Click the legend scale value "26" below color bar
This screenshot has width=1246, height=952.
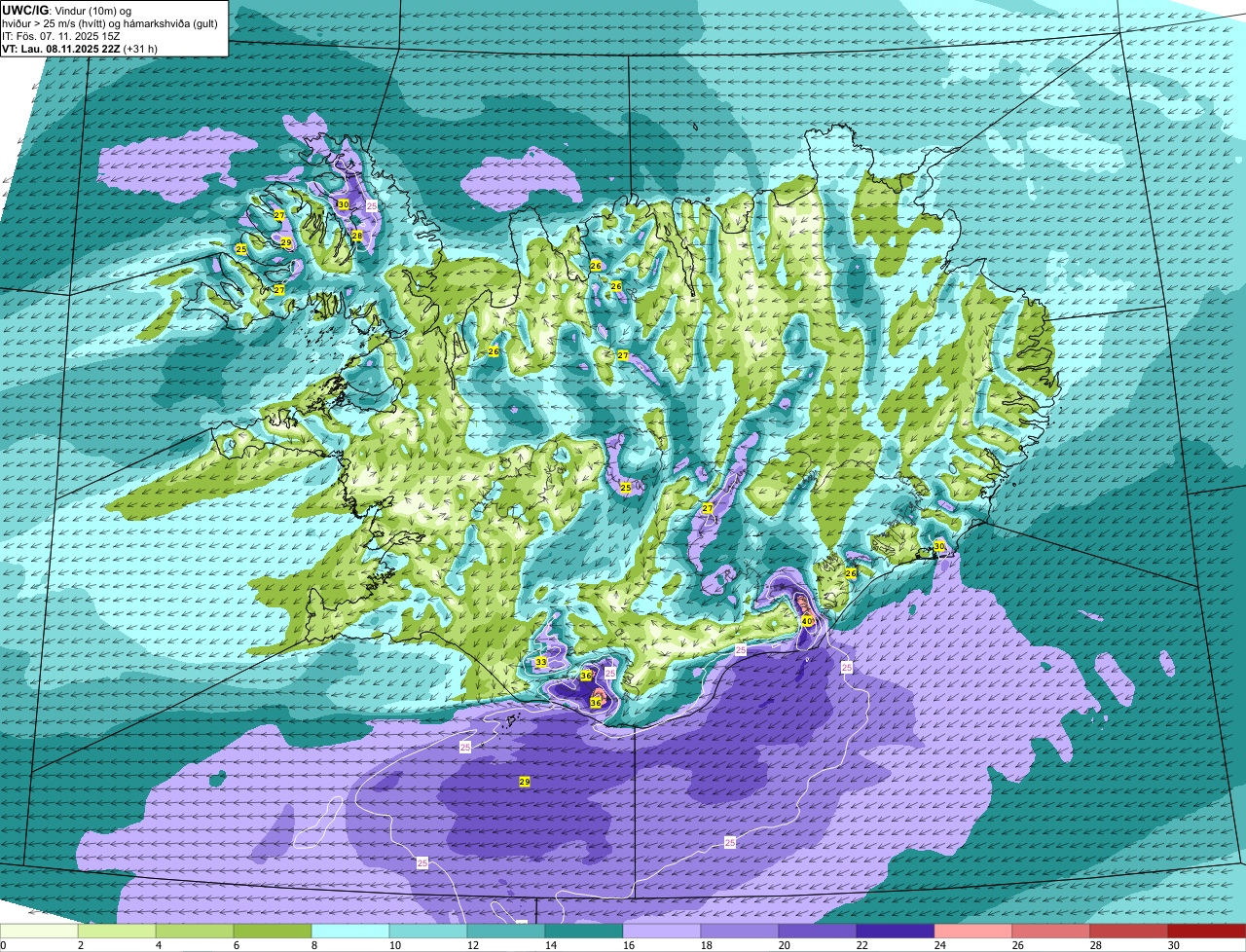point(1018,945)
